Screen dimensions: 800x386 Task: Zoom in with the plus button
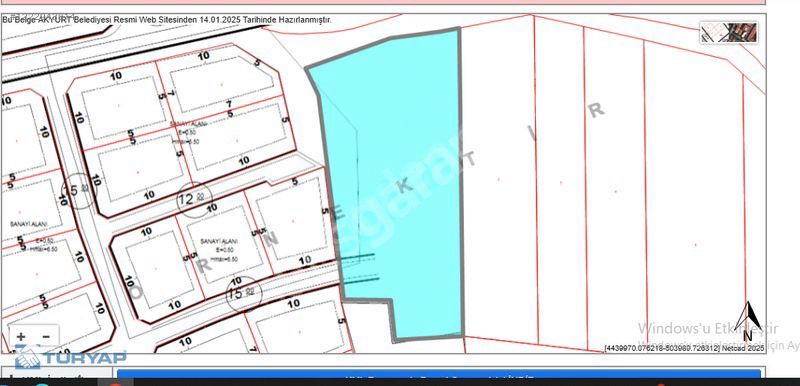(21, 337)
